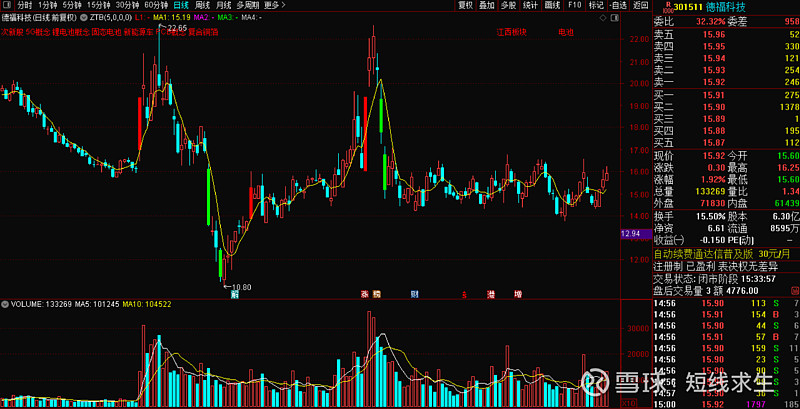Open F10 company info
Viewport: 800px width, 409px height.
(x=574, y=6)
